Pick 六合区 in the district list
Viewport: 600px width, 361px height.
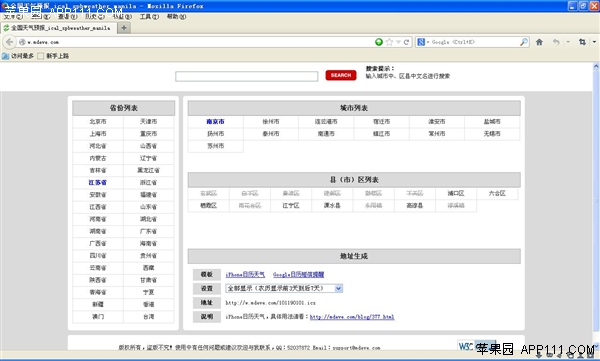point(497,193)
